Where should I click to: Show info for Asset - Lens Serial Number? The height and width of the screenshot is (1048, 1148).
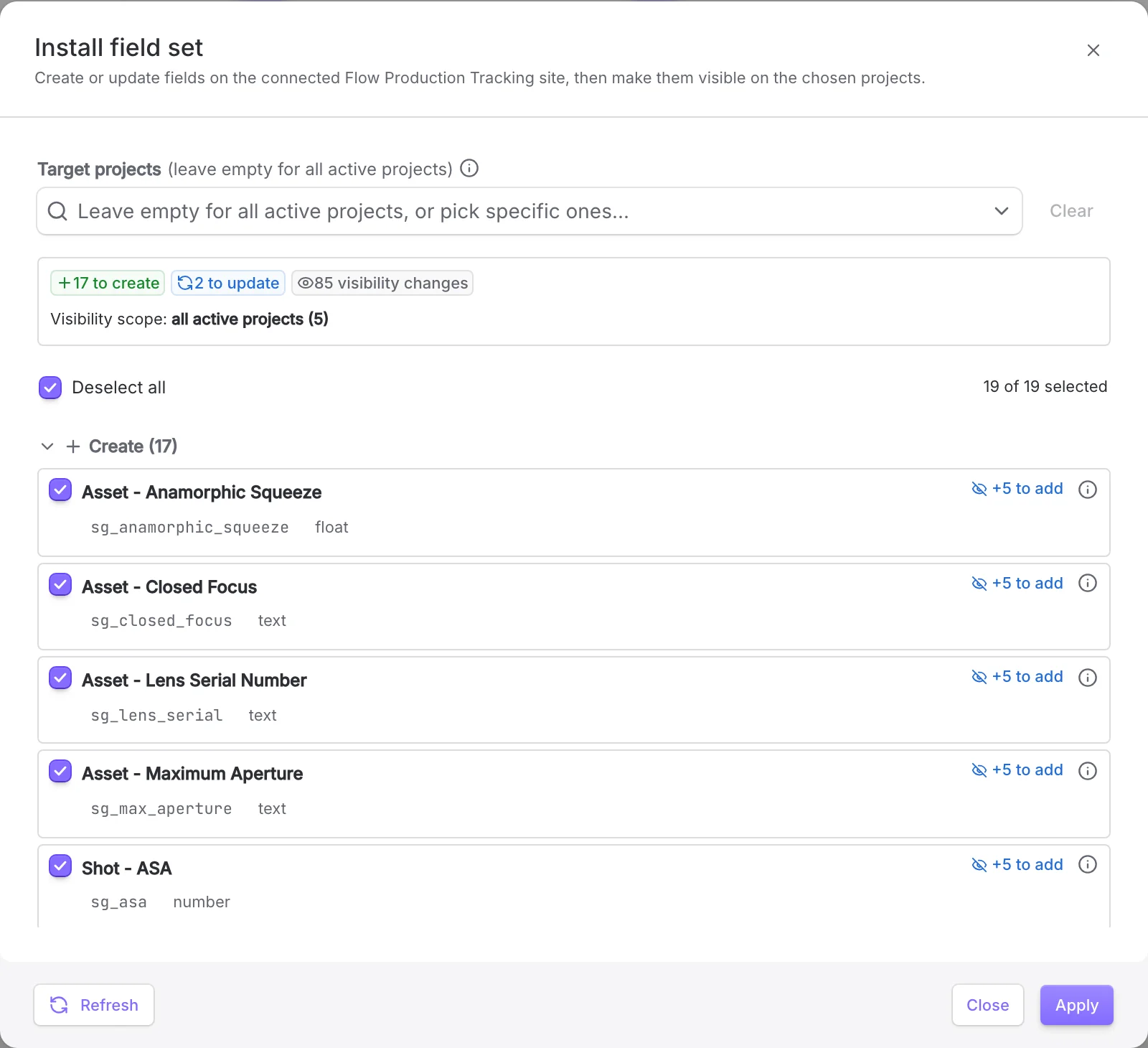tap(1088, 678)
